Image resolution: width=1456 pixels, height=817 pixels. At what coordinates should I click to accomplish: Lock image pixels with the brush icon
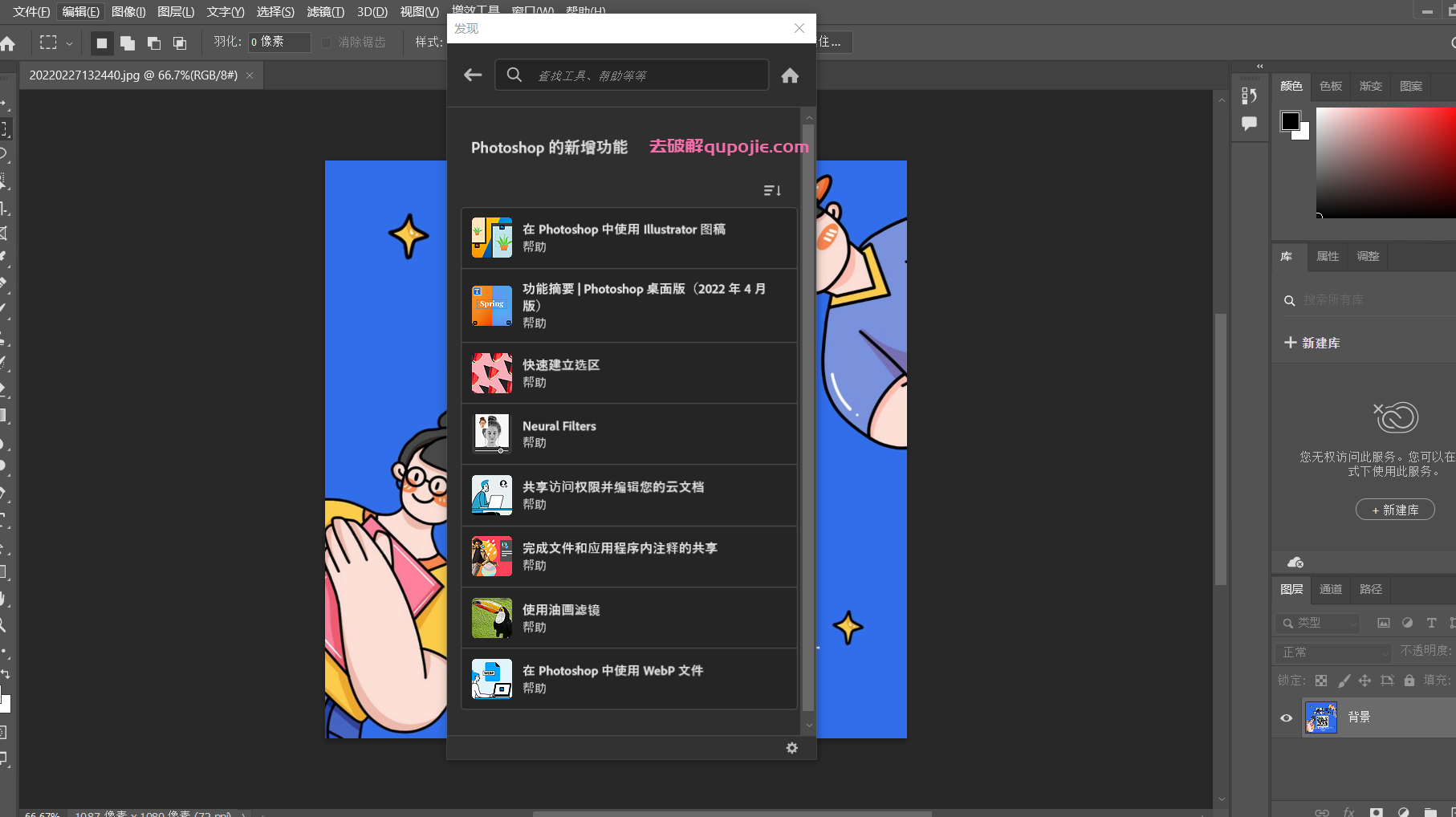point(1344,681)
